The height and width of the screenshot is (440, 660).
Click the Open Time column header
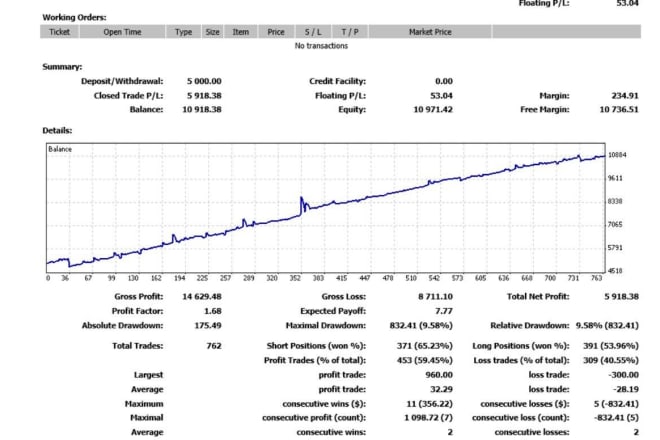click(x=122, y=32)
